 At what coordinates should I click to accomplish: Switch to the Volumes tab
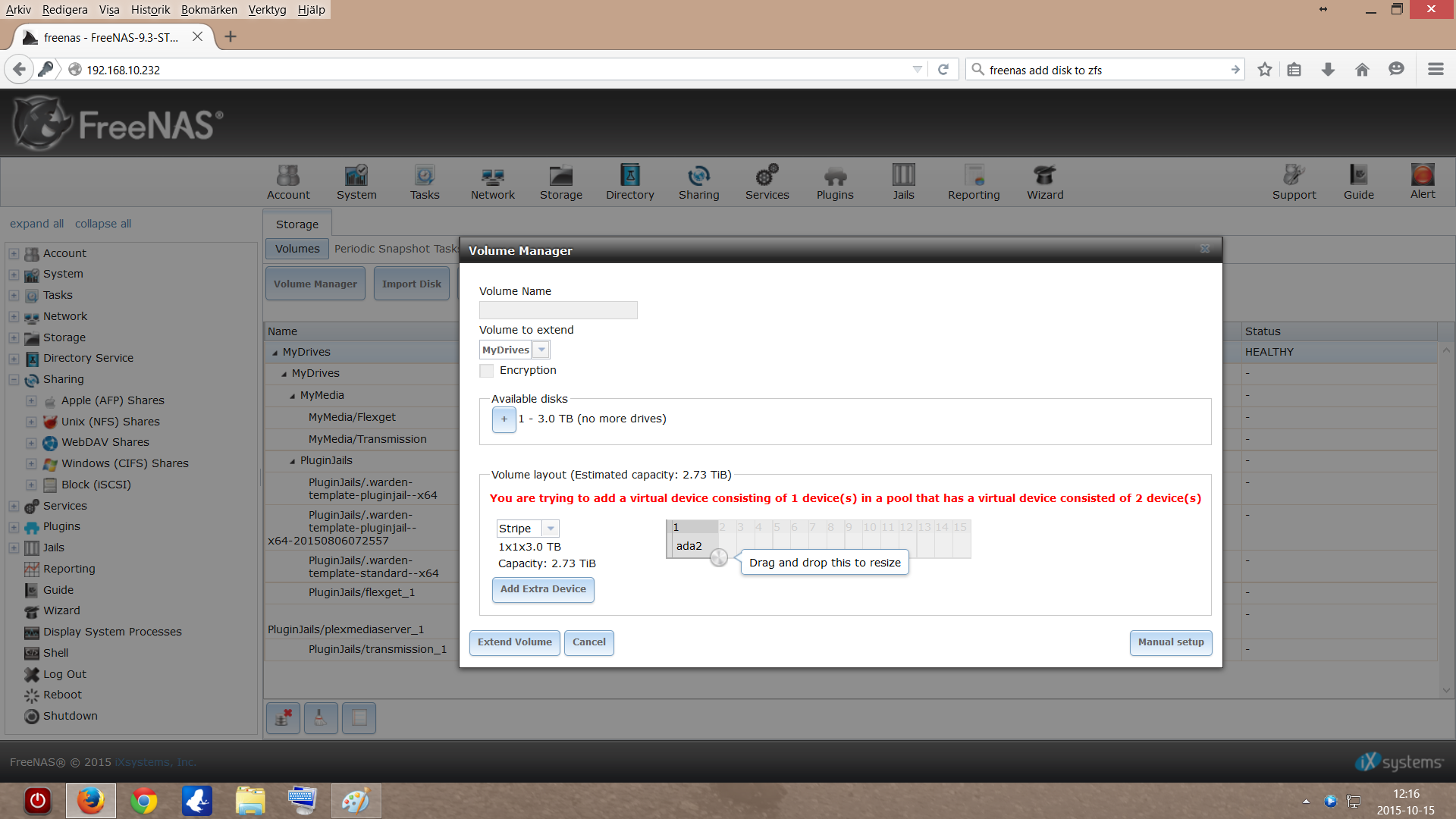[297, 249]
